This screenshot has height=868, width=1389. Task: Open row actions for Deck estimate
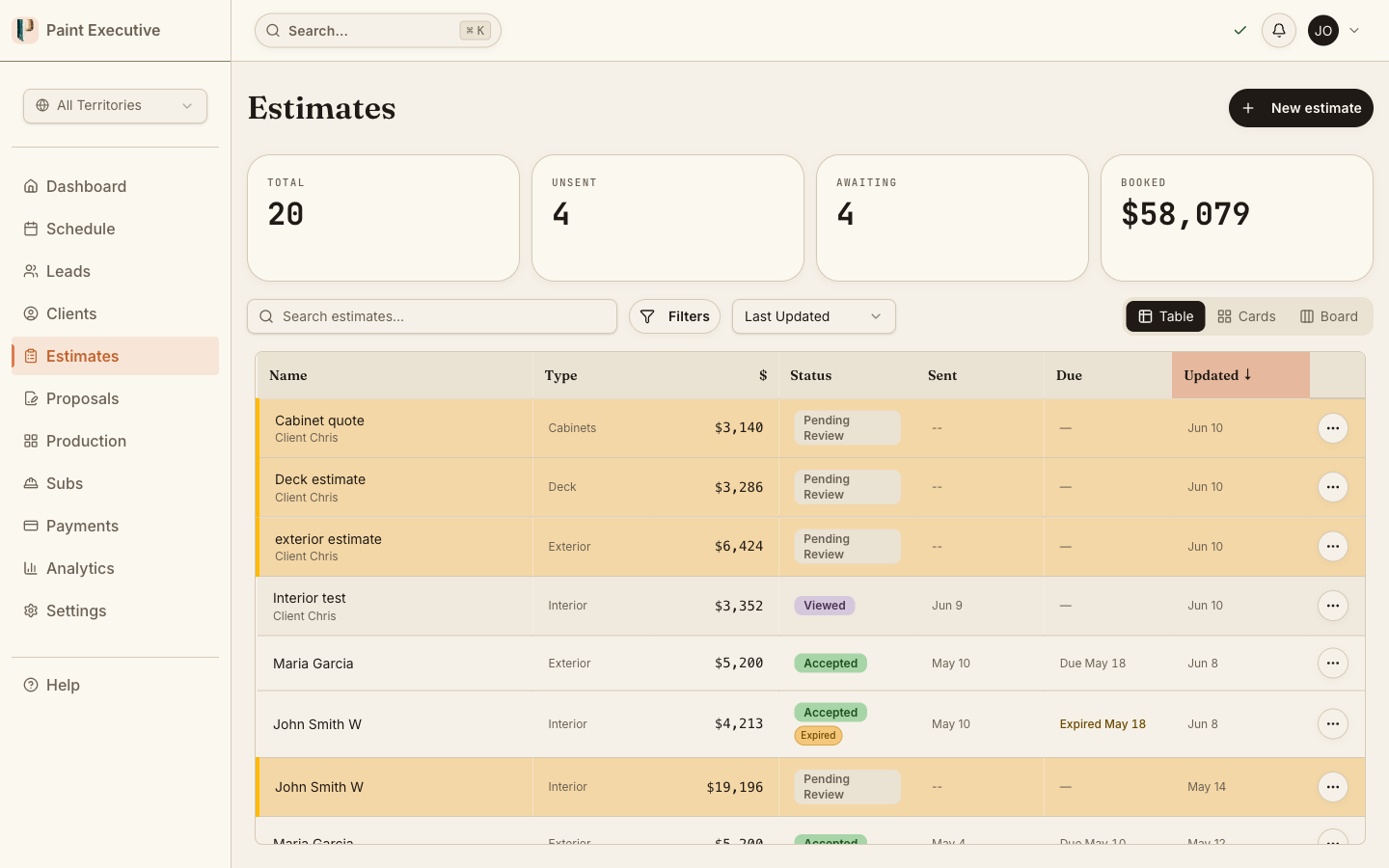[1333, 487]
